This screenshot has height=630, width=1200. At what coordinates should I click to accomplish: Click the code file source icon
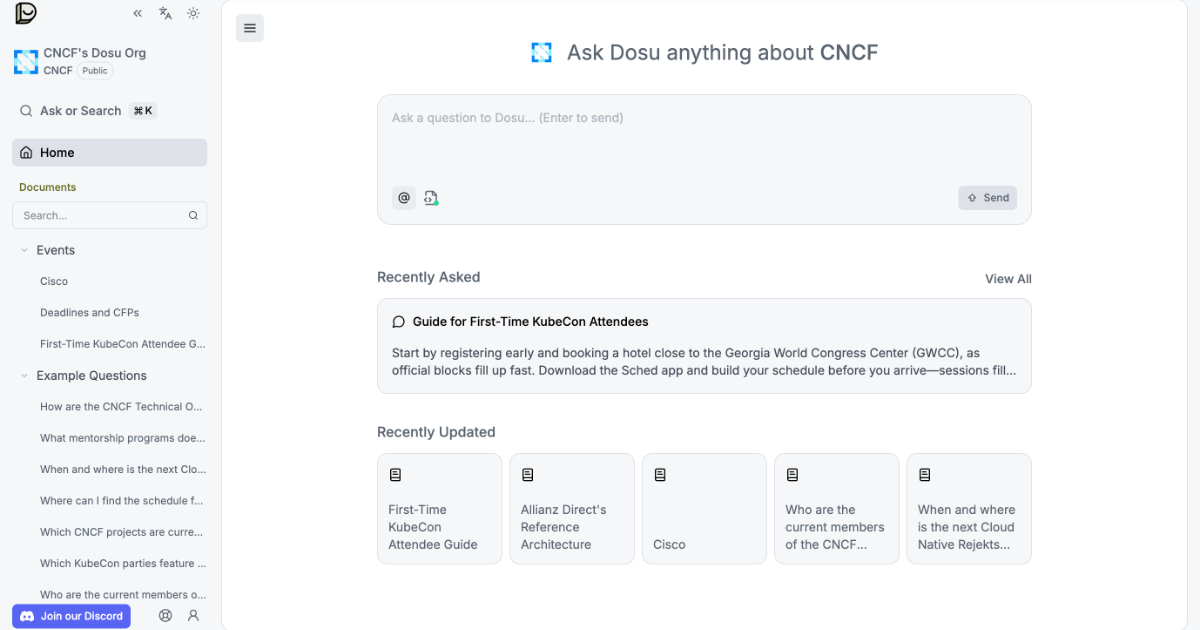click(431, 198)
